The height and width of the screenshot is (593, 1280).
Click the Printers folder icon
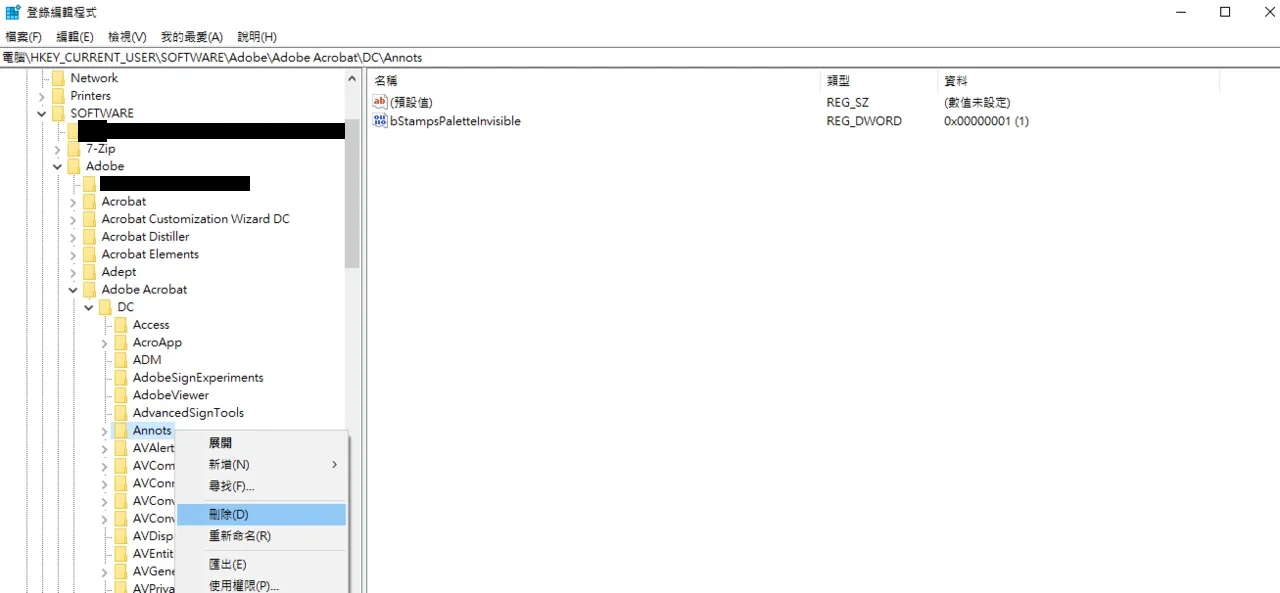[x=58, y=96]
